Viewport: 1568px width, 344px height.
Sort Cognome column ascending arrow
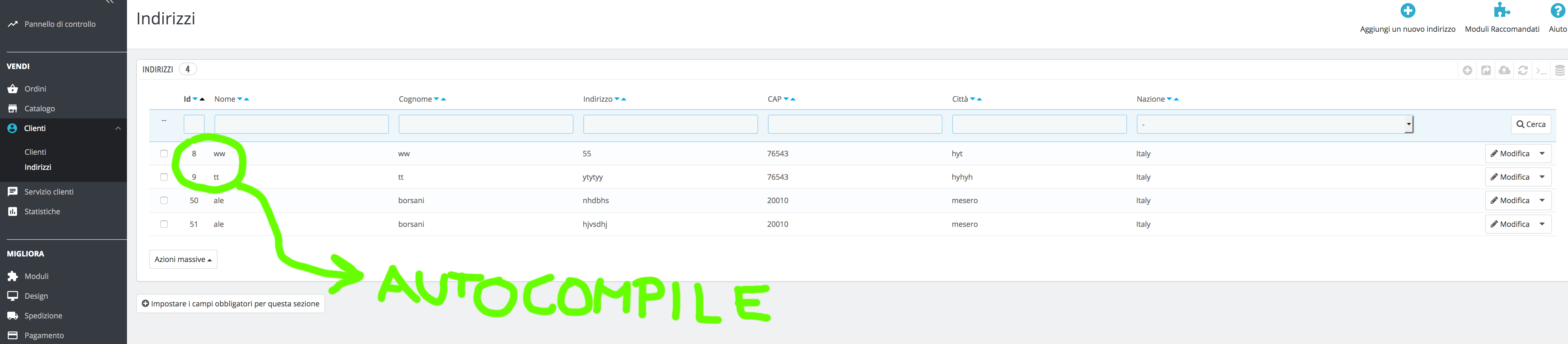click(444, 99)
